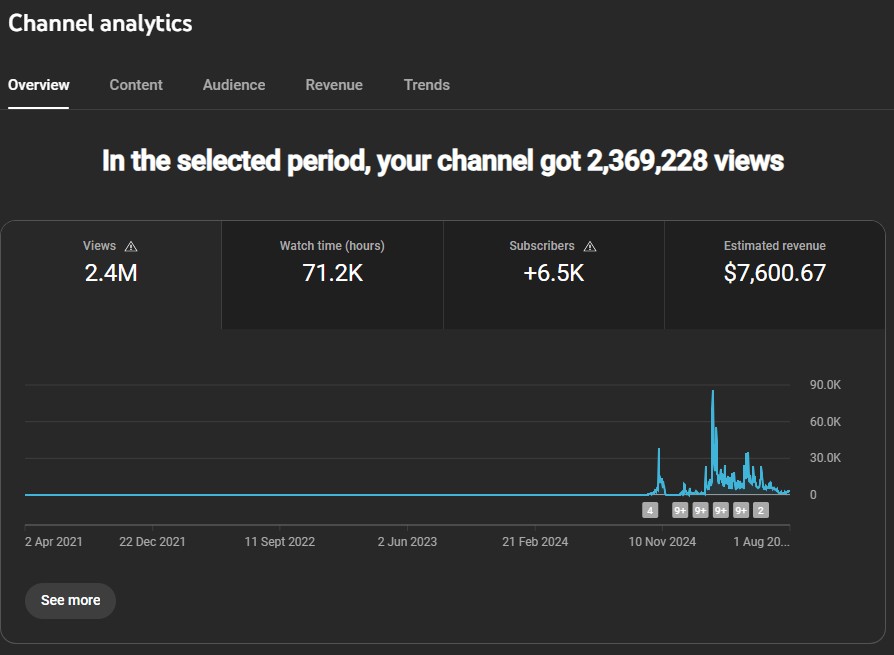
Task: Select the Estimated revenue metric card
Action: pos(774,274)
